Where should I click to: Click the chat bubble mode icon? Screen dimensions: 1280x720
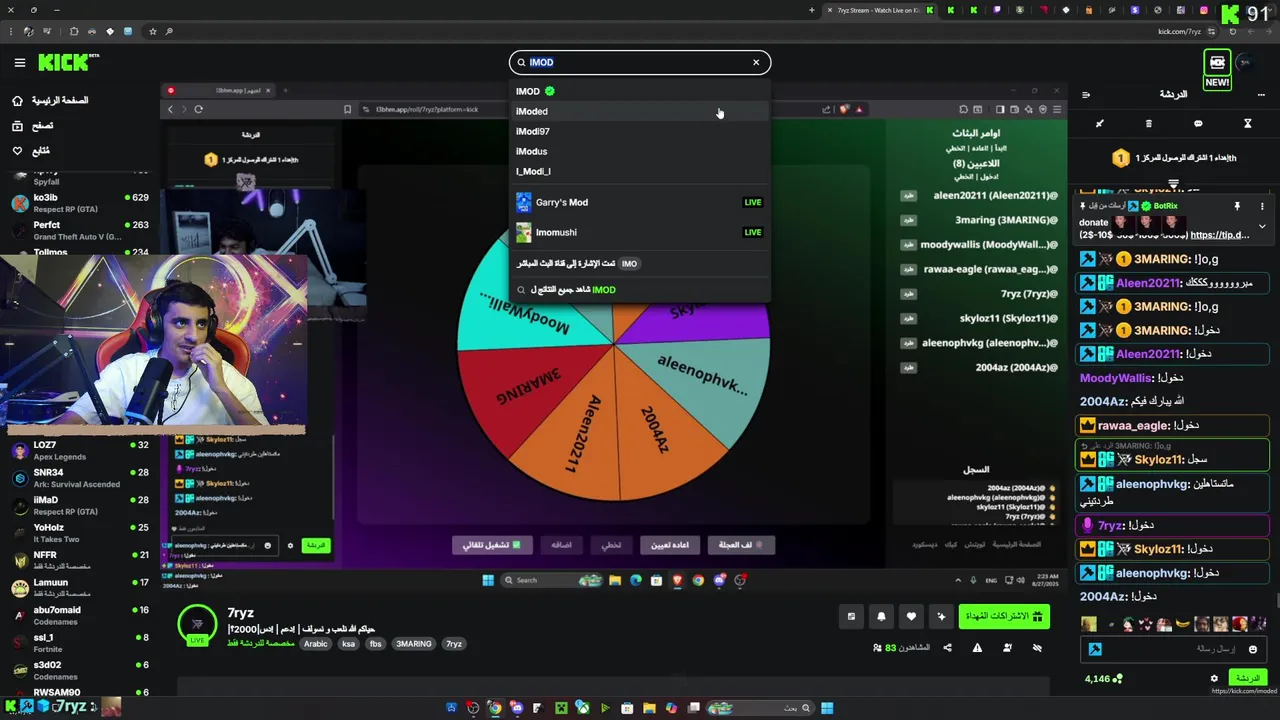[x=1198, y=124]
